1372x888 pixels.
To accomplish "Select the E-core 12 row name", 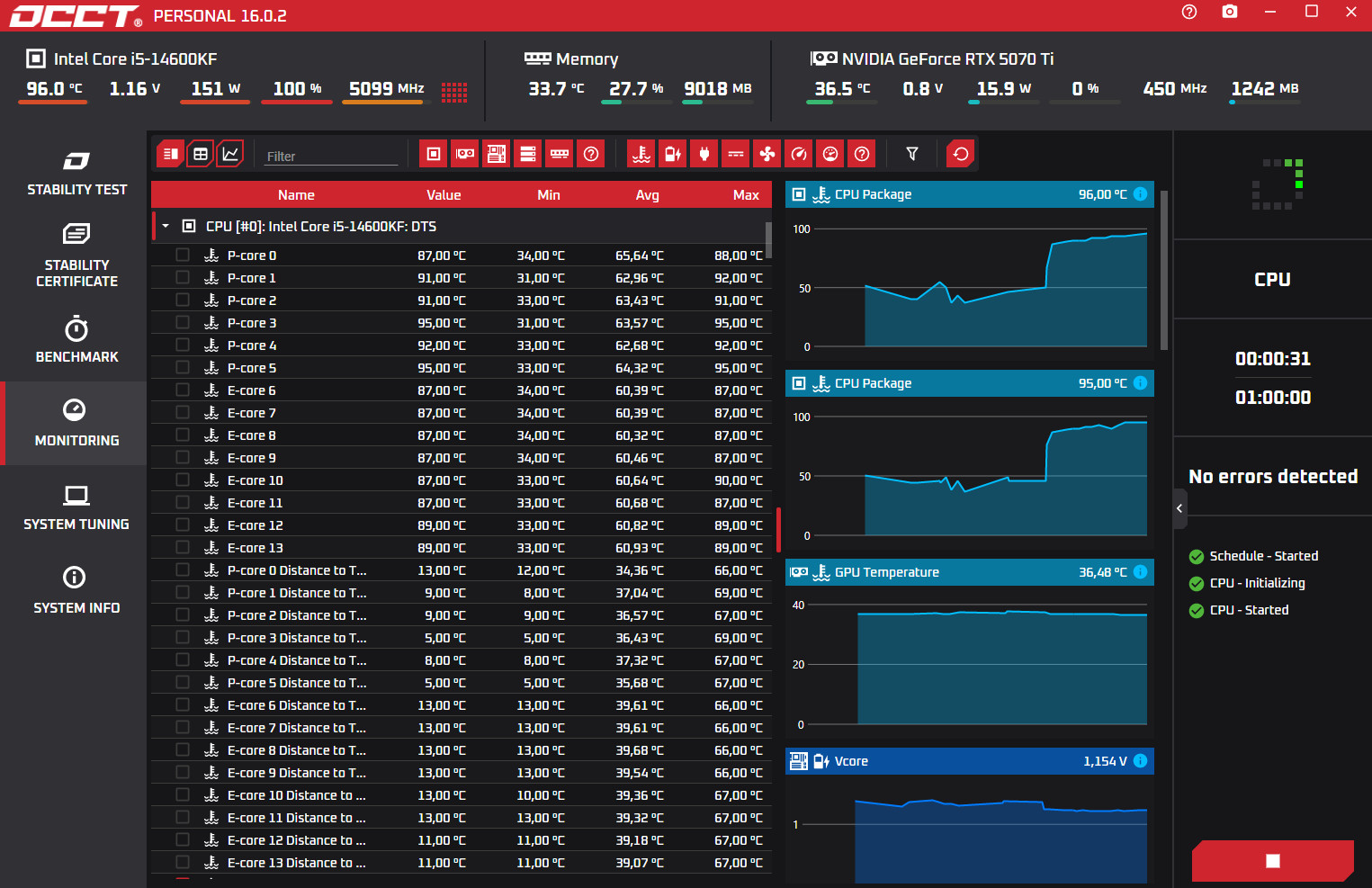I will (255, 525).
